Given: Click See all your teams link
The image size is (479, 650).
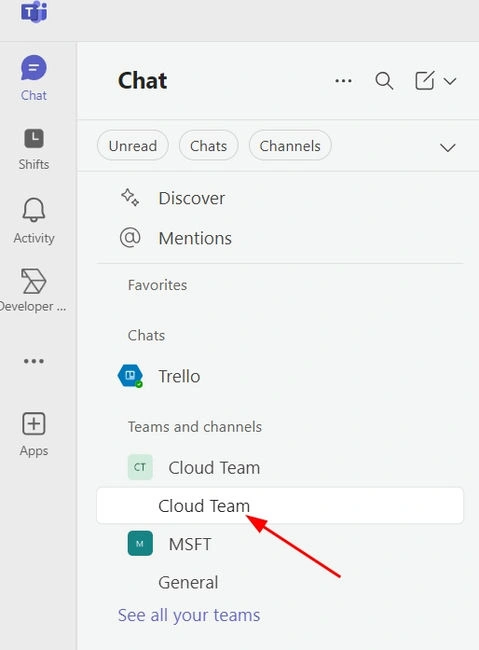Looking at the screenshot, I should 189,615.
